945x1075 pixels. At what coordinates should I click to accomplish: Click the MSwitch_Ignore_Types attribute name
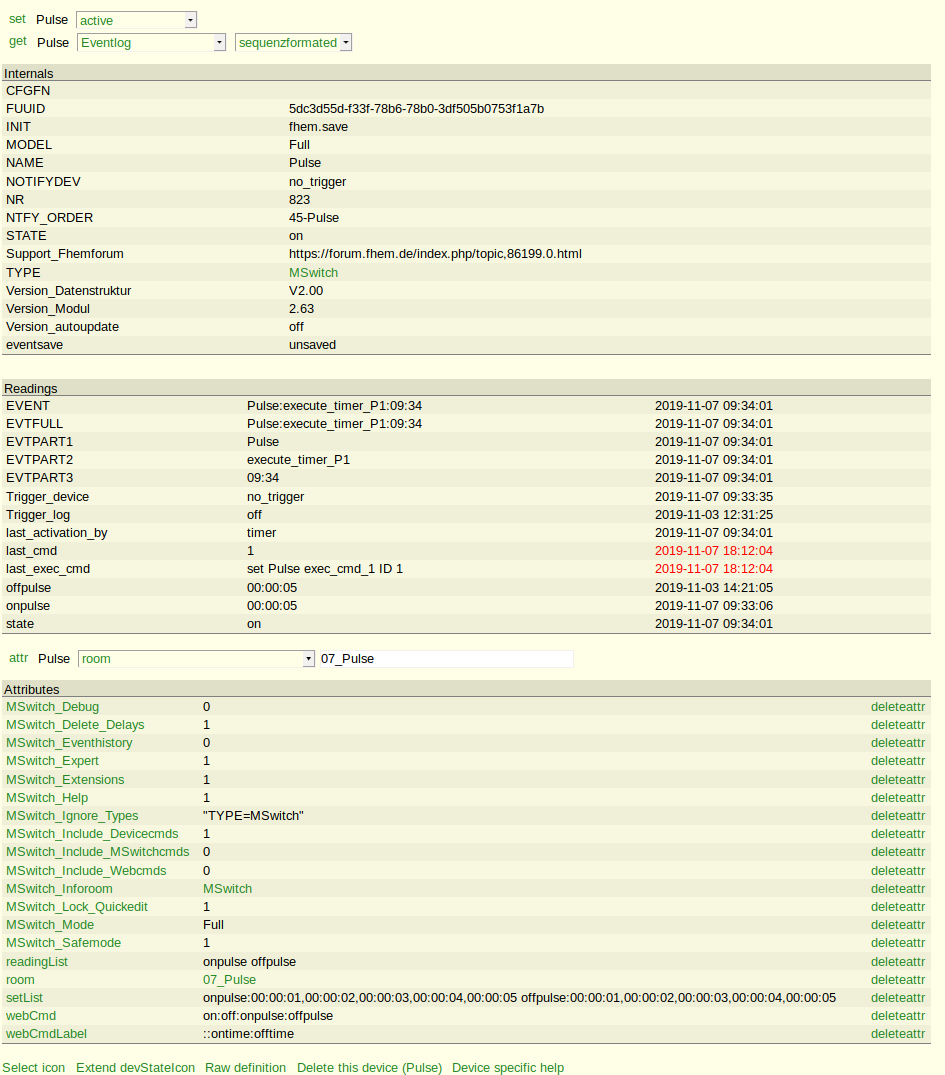(x=72, y=816)
